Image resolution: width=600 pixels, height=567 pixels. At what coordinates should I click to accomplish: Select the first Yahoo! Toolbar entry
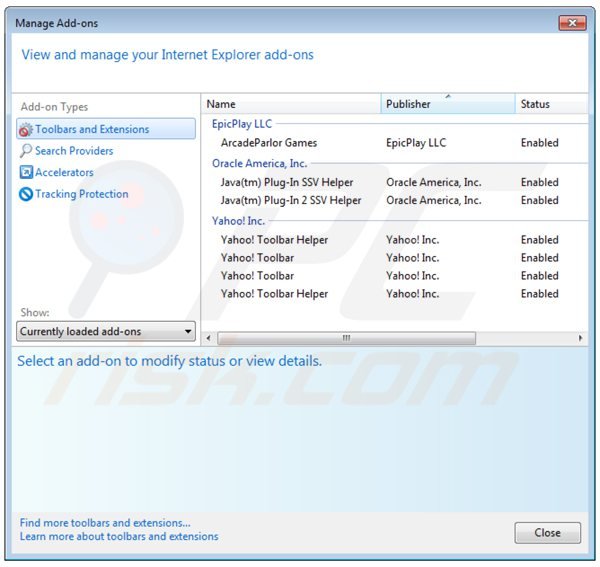(x=395, y=258)
